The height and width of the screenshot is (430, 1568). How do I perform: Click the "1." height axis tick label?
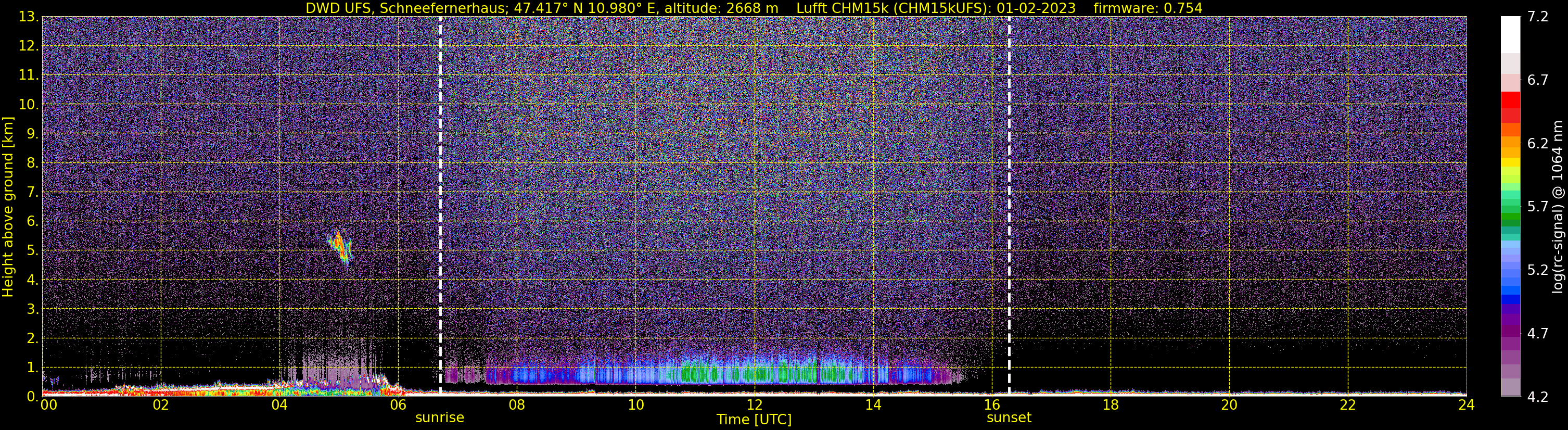pos(32,367)
